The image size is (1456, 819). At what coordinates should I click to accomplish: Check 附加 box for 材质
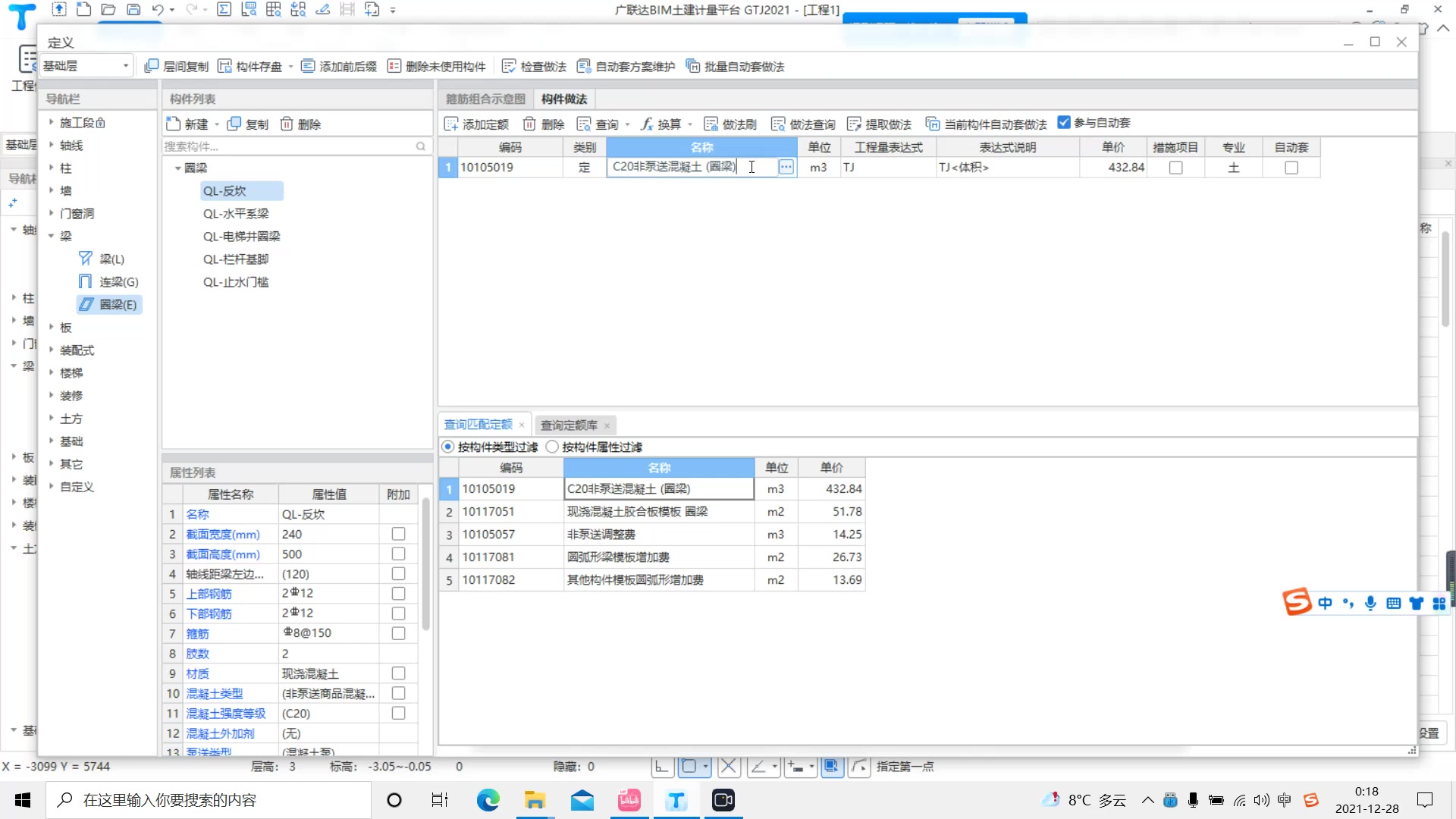point(398,673)
